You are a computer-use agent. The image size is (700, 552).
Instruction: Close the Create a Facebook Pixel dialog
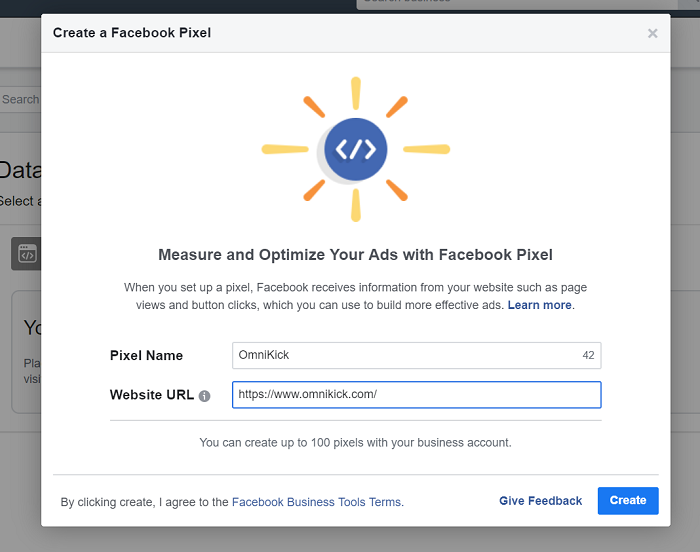653,33
